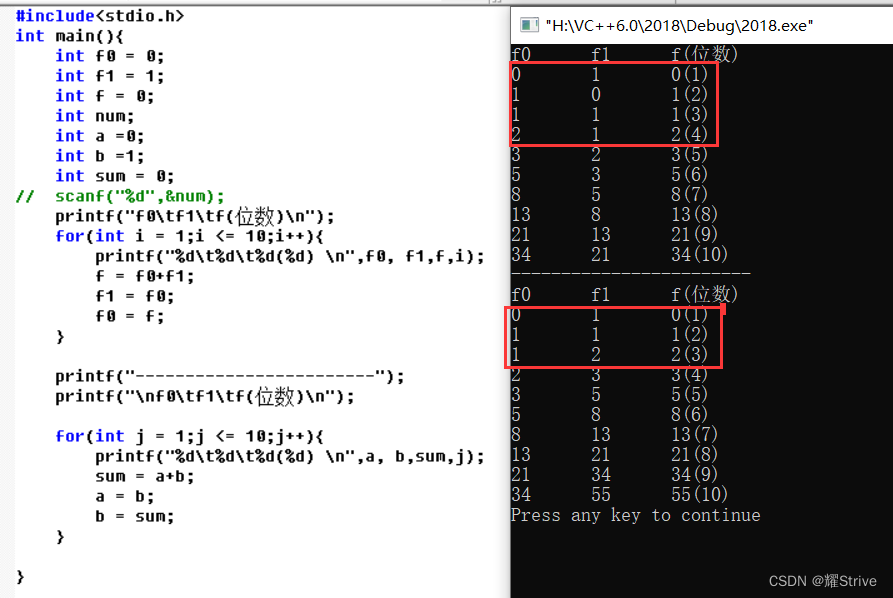Place cursor on the "int main(){" line
Viewport: 893px width, 598px height.
(69, 36)
